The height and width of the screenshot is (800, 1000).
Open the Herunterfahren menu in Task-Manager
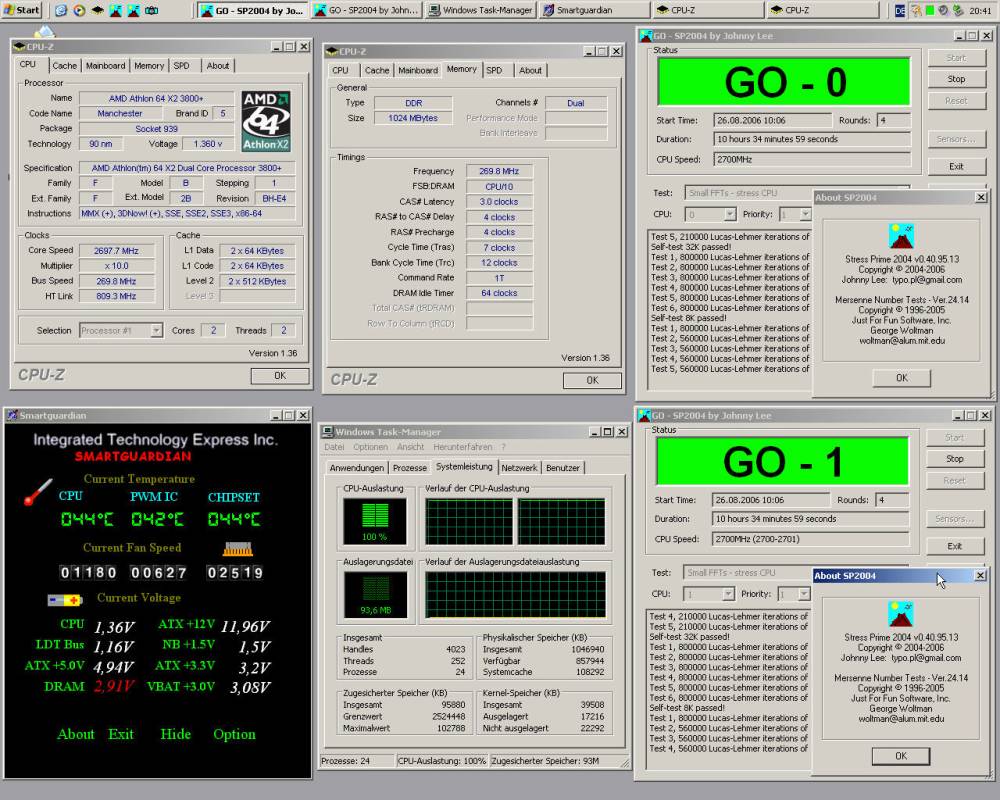click(462, 447)
